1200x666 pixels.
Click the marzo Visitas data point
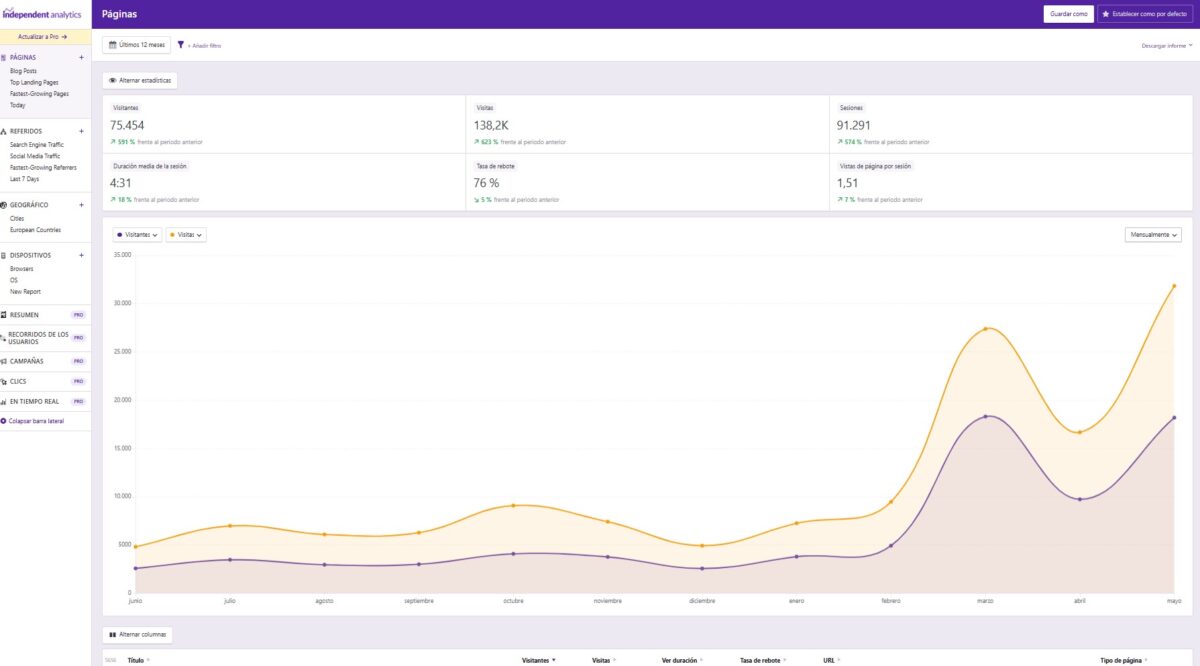pos(986,328)
